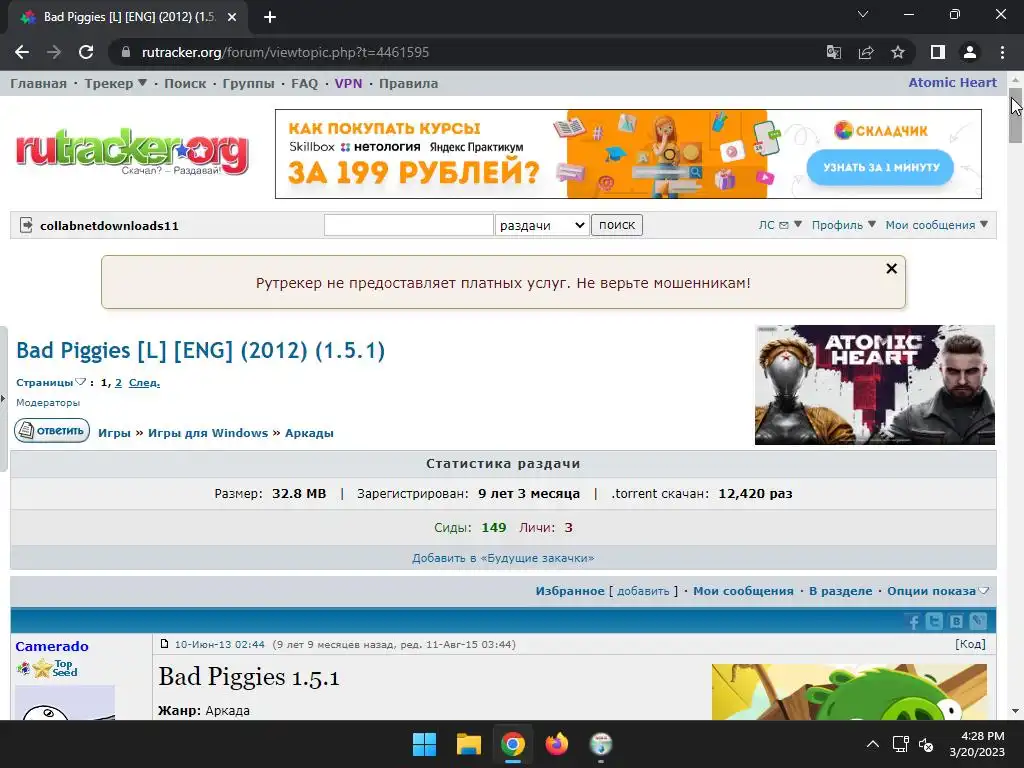Click the muted volume tray icon
The width and height of the screenshot is (1024, 768).
(x=926, y=744)
